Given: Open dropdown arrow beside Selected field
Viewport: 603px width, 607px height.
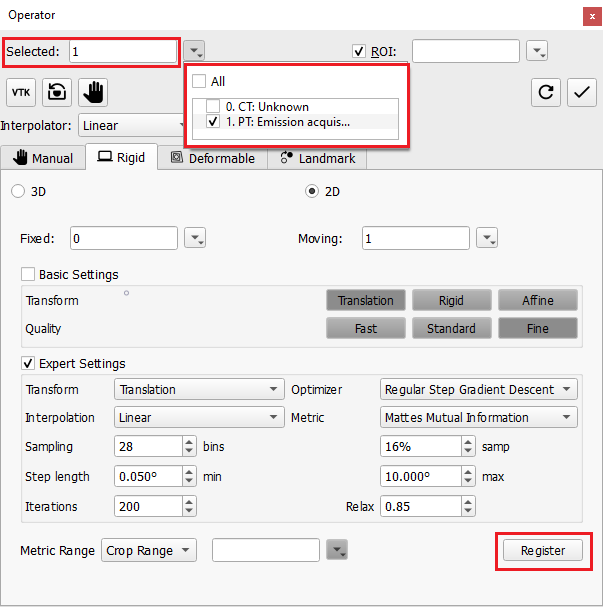Looking at the screenshot, I should point(195,51).
